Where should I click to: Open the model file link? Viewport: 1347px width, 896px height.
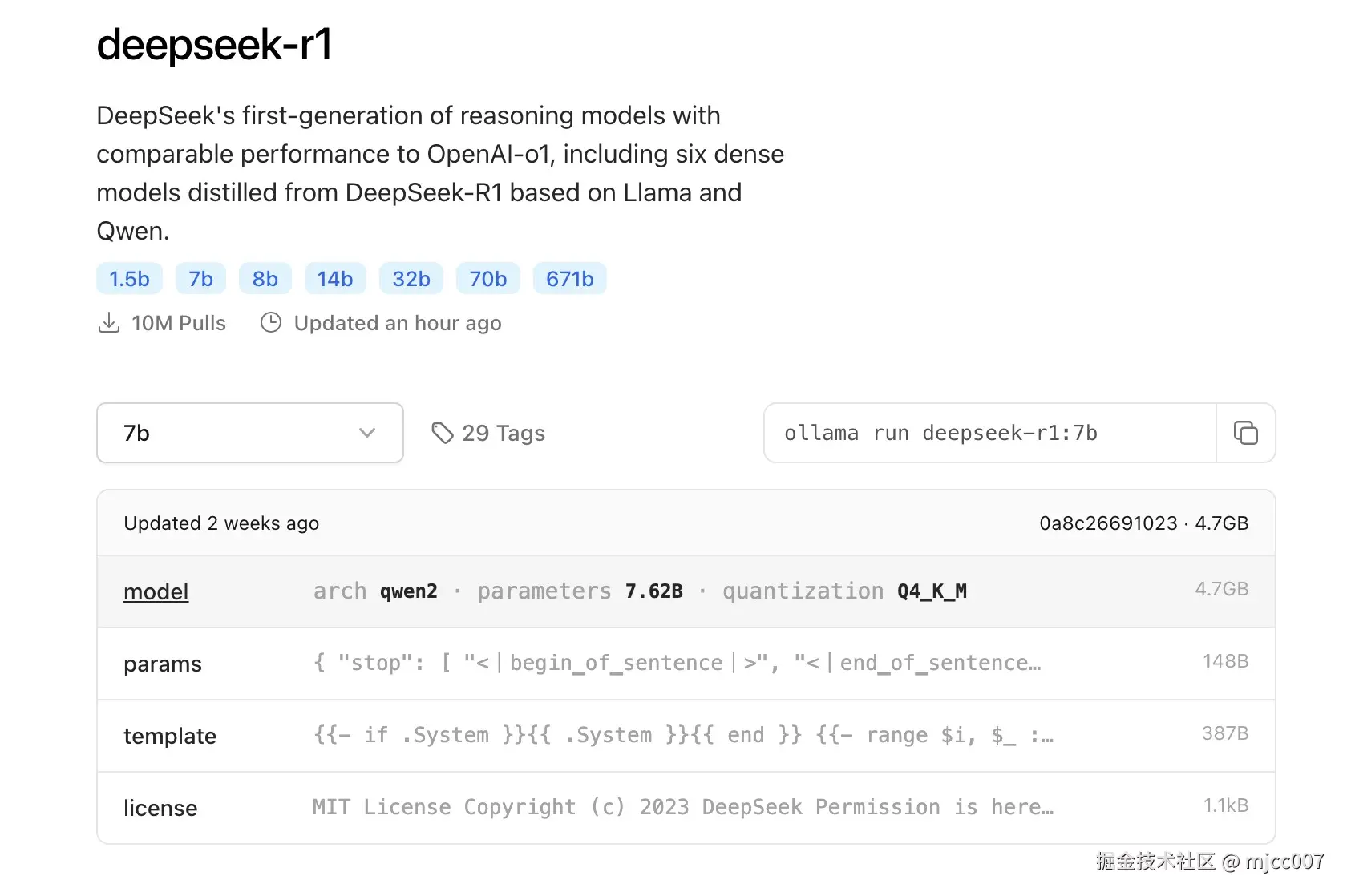point(156,591)
